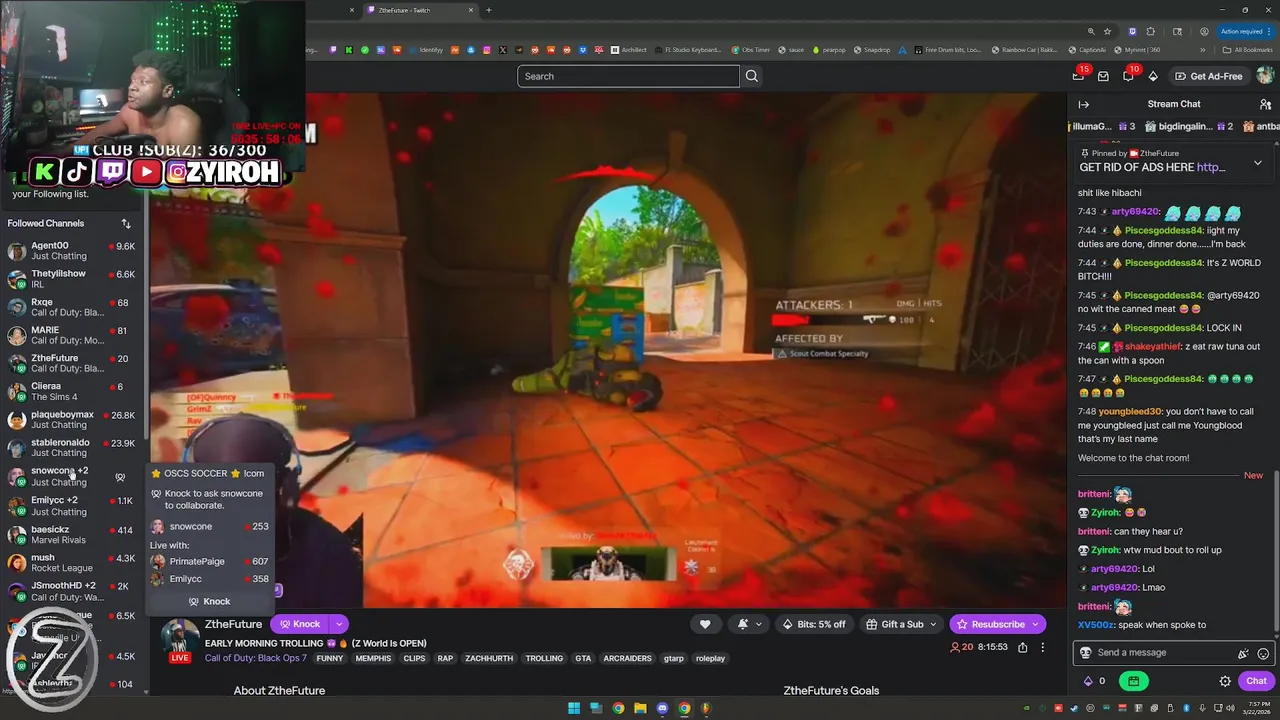Click the heart follow button
The image size is (1280, 720).
705,624
